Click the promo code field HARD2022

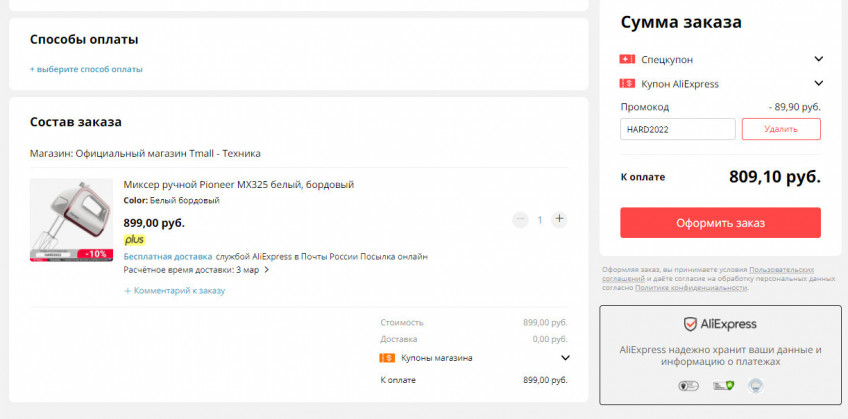click(677, 129)
